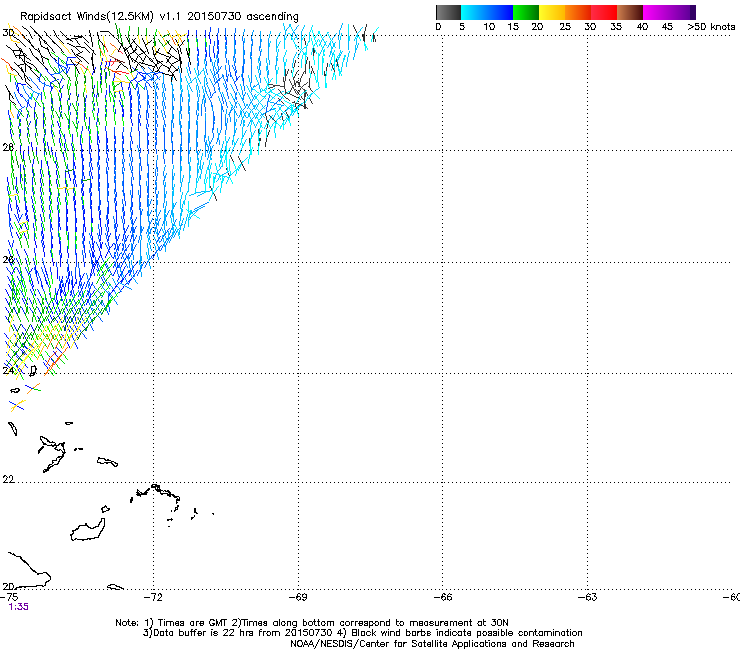Click the 'Data buffer is 22 hrs' note
Viewport: 740px width, 650px height.
[362, 633]
